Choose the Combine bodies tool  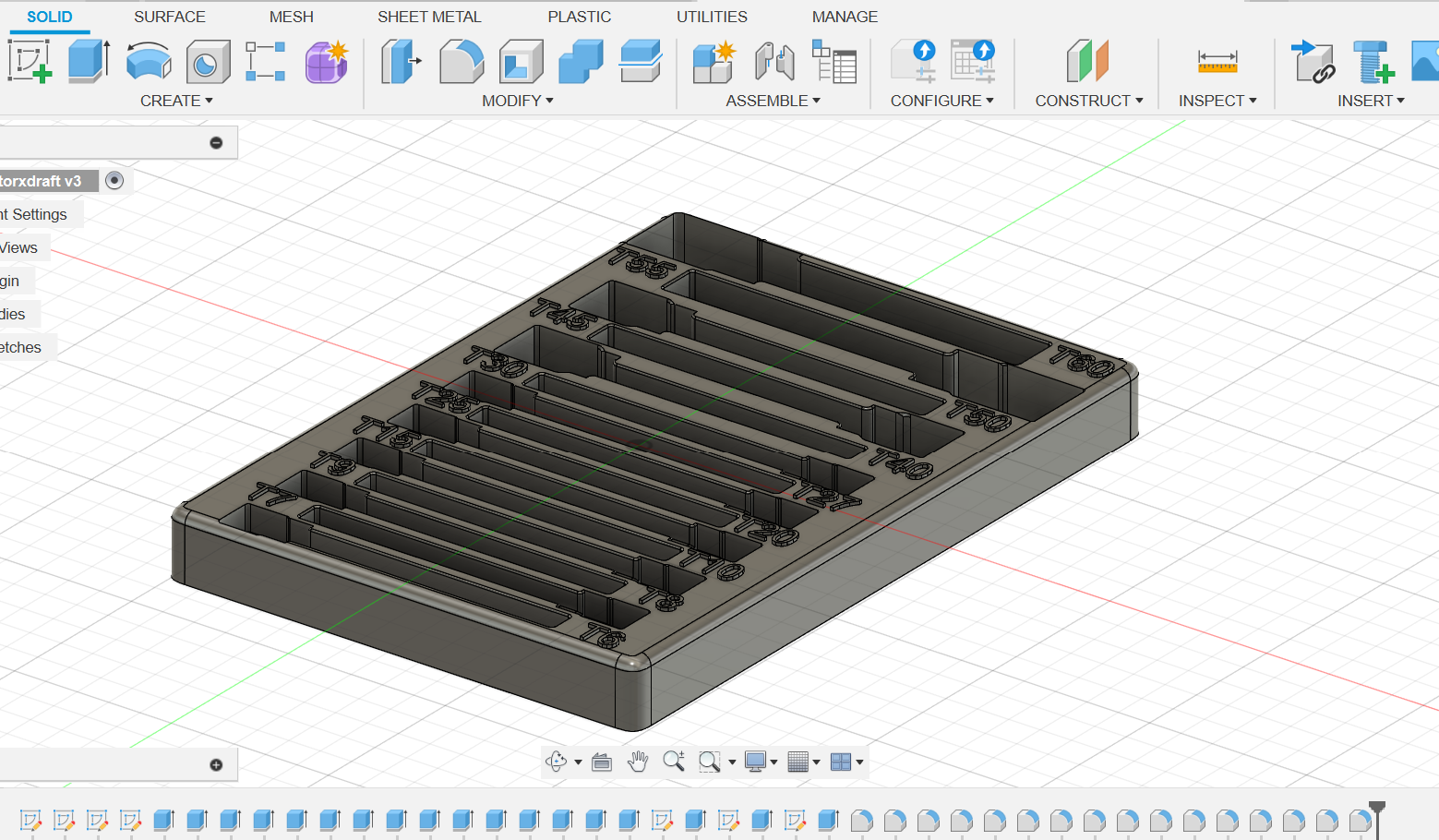point(581,61)
